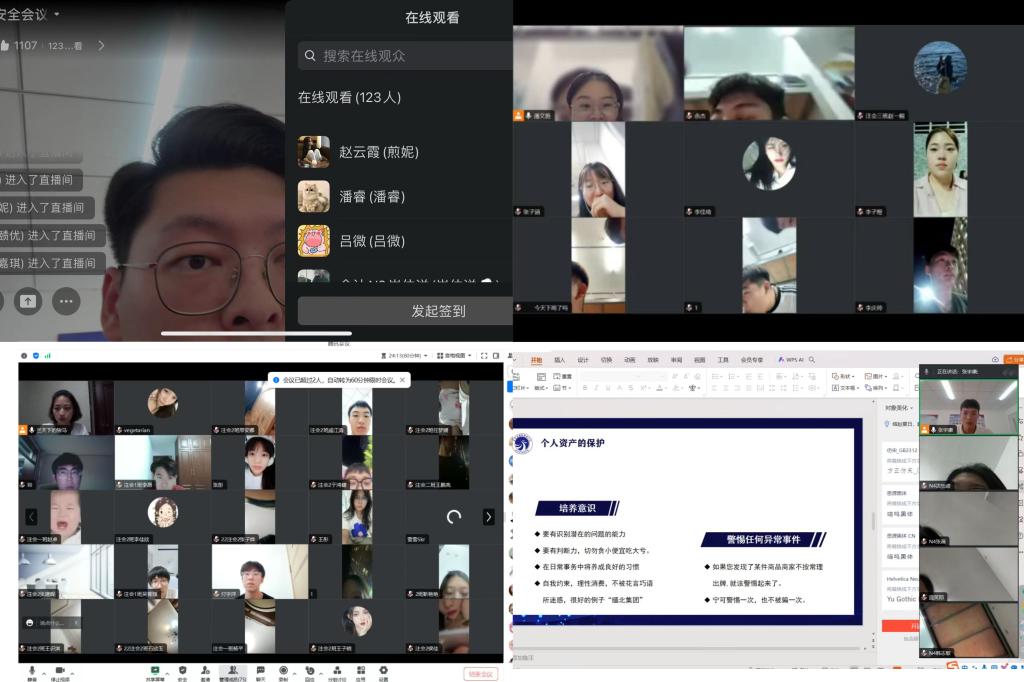This screenshot has width=1024, height=682.
Task: Open the grid view layout dropdown
Action: coord(454,355)
